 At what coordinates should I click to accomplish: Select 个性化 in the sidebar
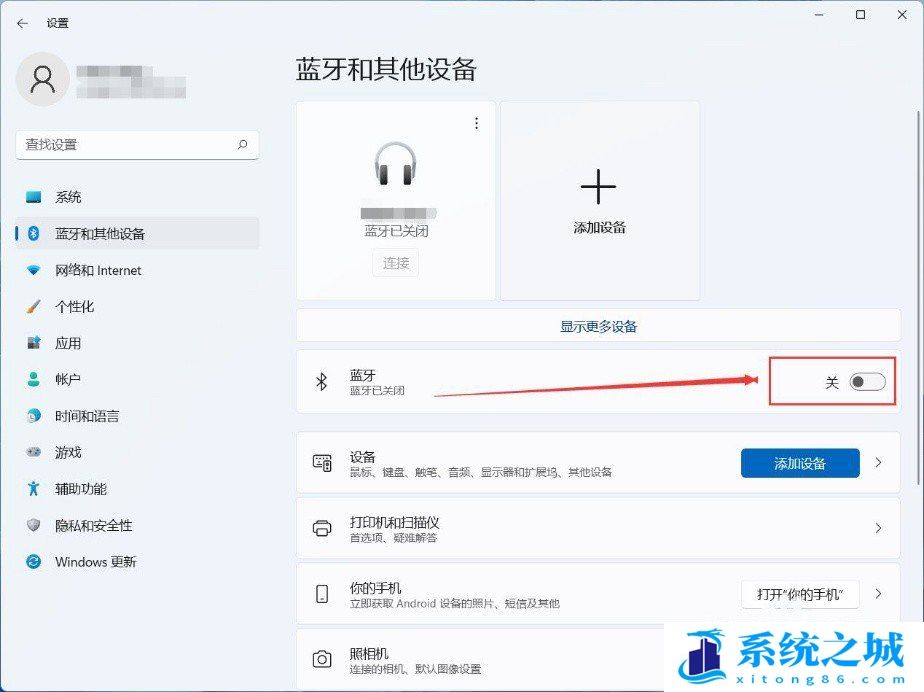[74, 307]
